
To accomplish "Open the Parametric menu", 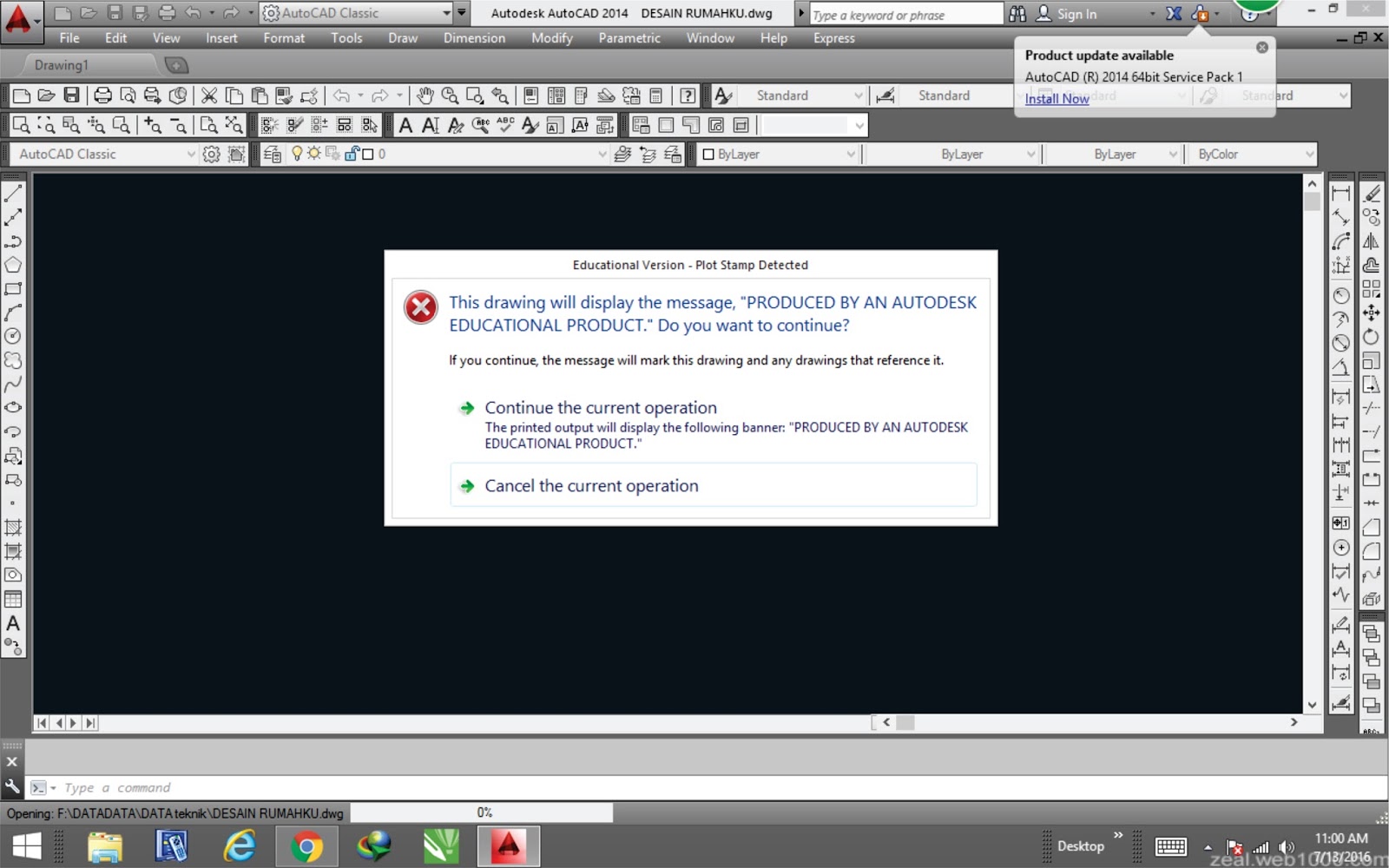I will 629,38.
